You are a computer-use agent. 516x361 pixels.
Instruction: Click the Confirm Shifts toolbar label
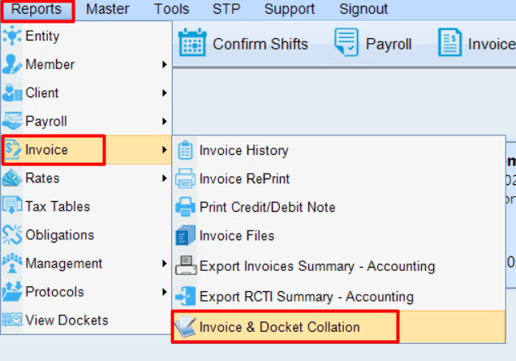260,44
